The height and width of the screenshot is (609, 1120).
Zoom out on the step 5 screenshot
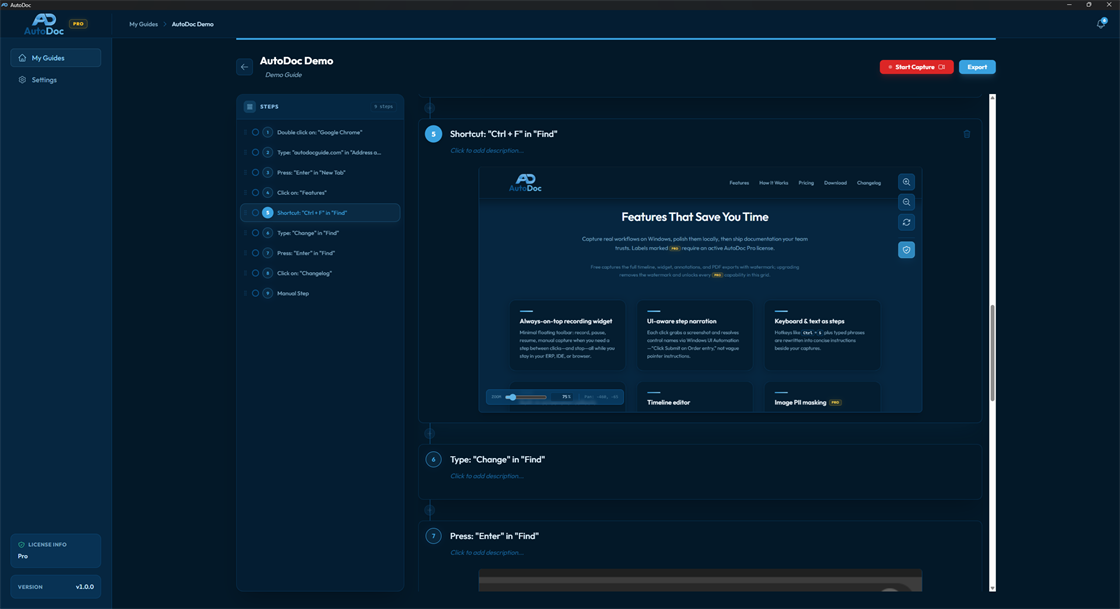click(906, 202)
